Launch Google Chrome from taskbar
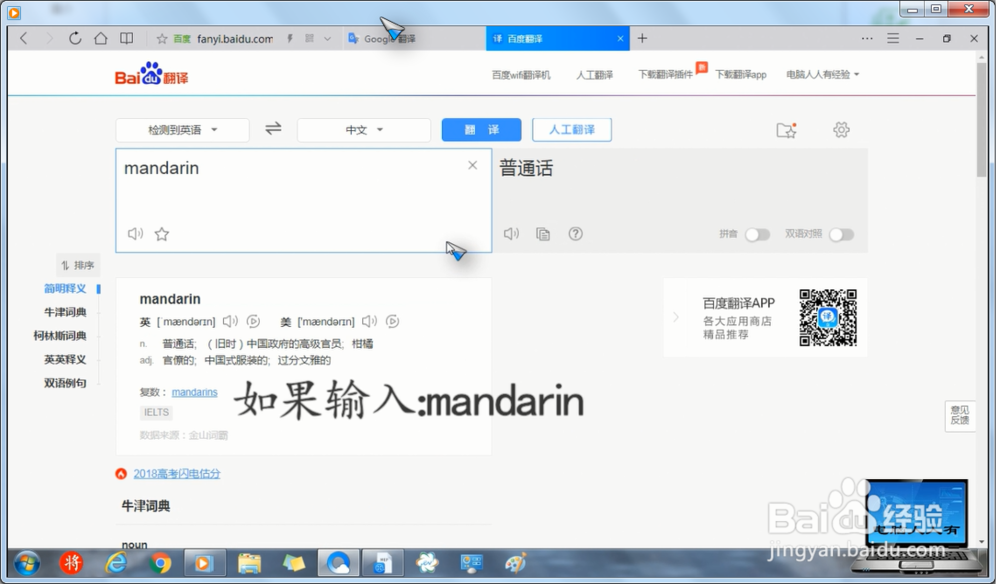Image resolution: width=1000 pixels, height=584 pixels. (161, 564)
